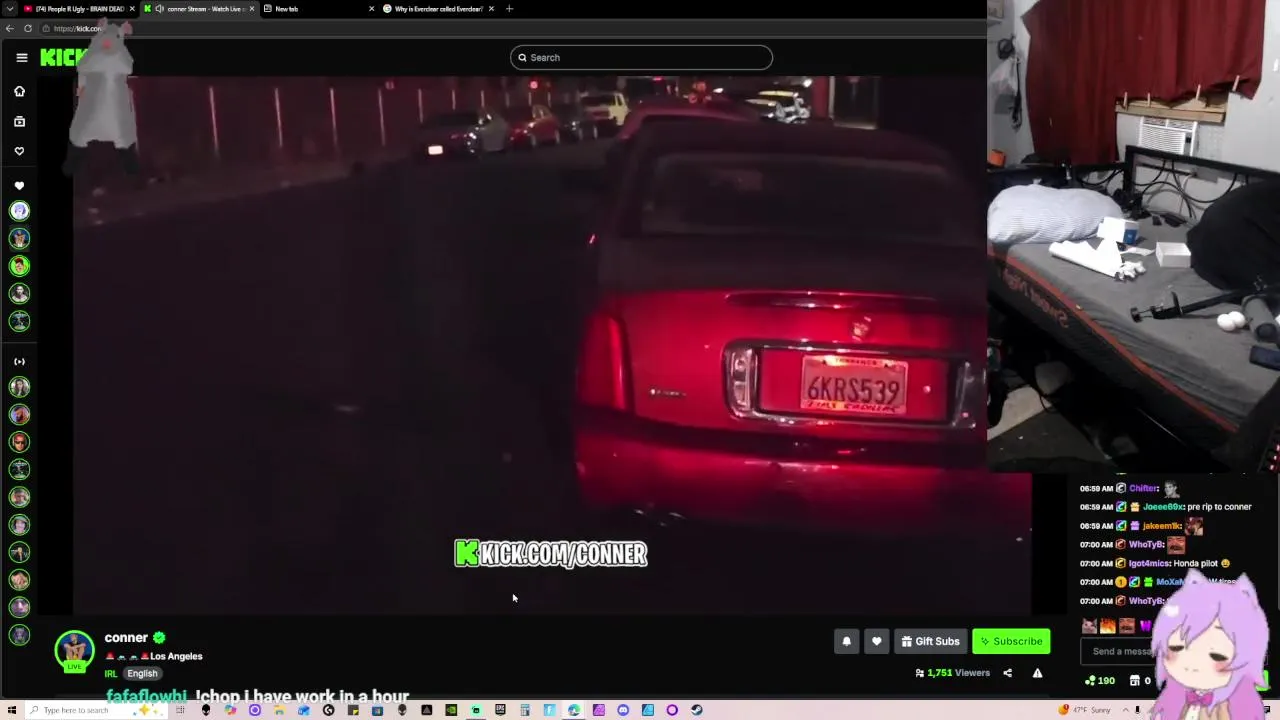Screen dimensions: 1280x720
Task: Open Discord from the taskbar
Action: coord(623,710)
